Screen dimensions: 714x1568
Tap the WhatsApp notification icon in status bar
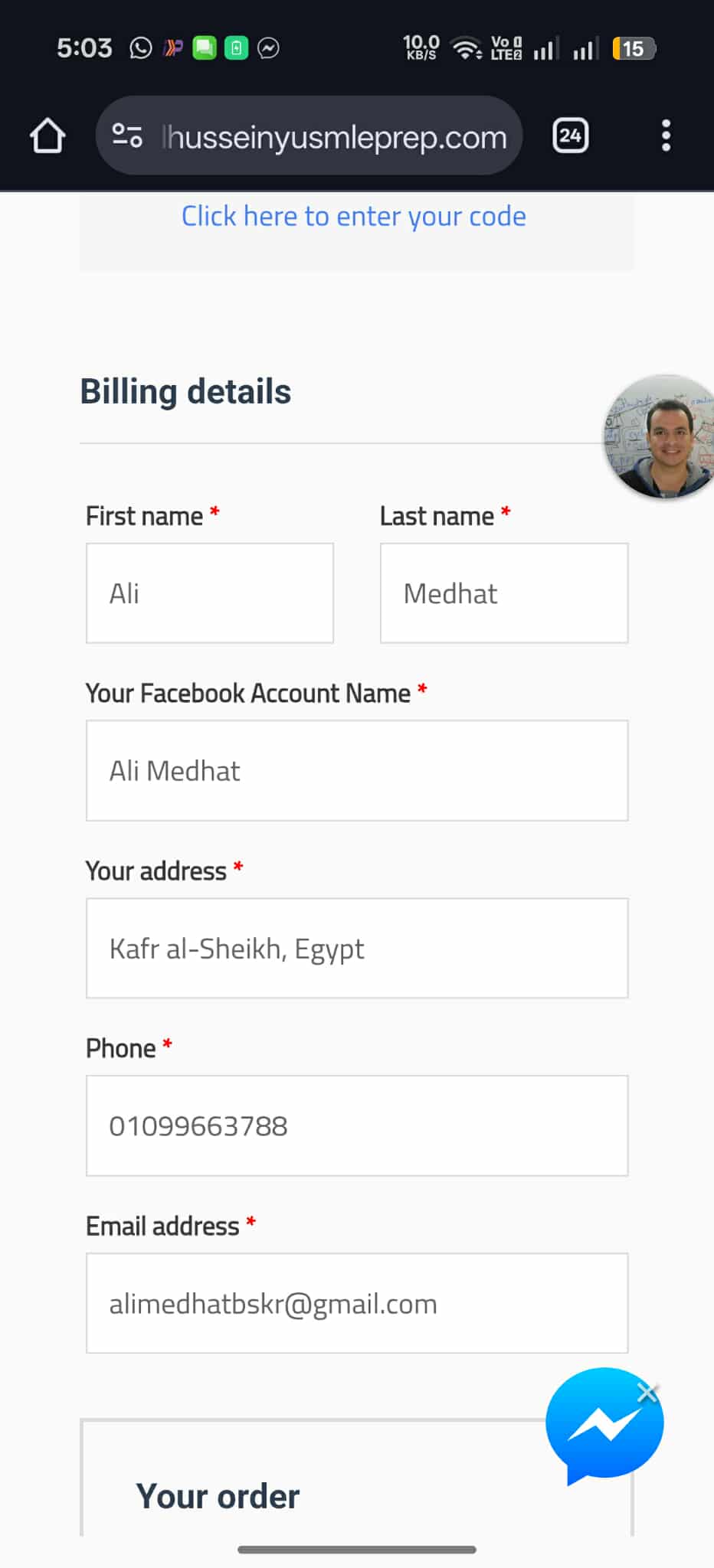point(141,48)
